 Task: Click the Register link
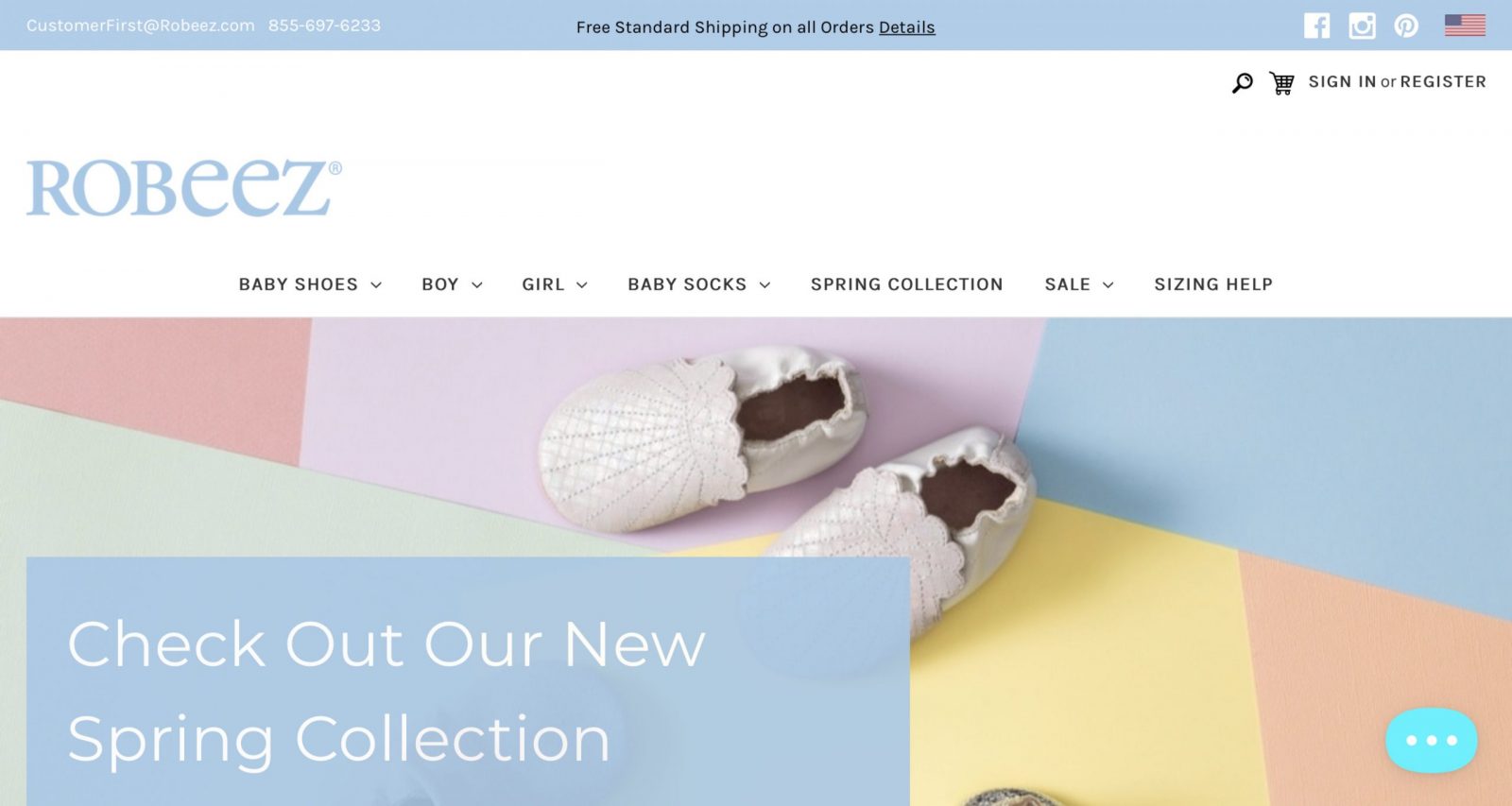(1443, 82)
